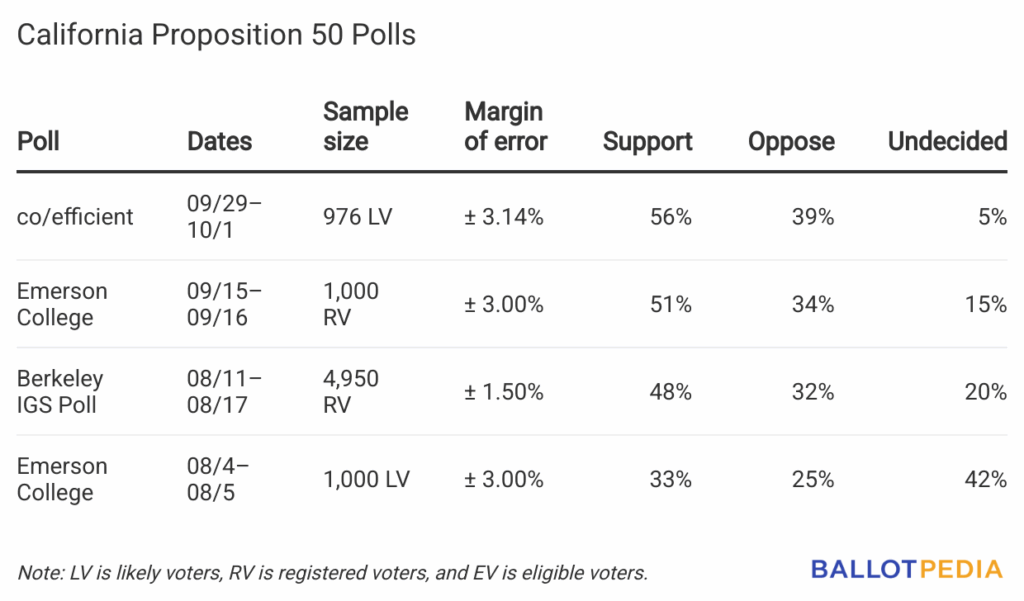1024x601 pixels.
Task: Select the Dates column header
Action: (x=220, y=141)
